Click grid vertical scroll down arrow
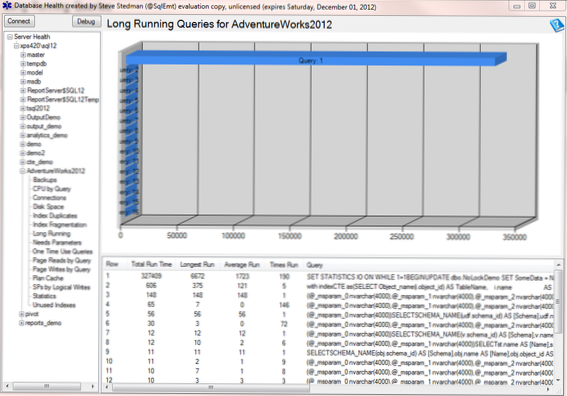The height and width of the screenshot is (396, 567). point(559,380)
